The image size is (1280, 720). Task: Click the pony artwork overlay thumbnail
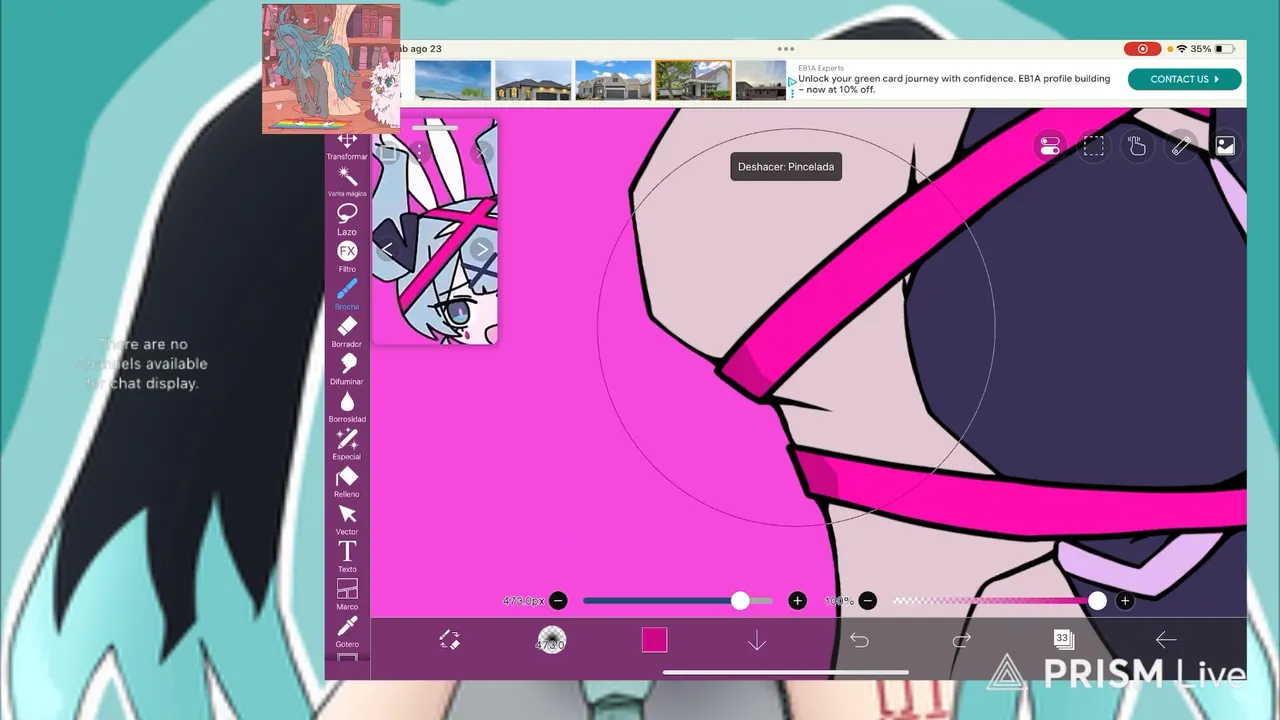point(331,69)
